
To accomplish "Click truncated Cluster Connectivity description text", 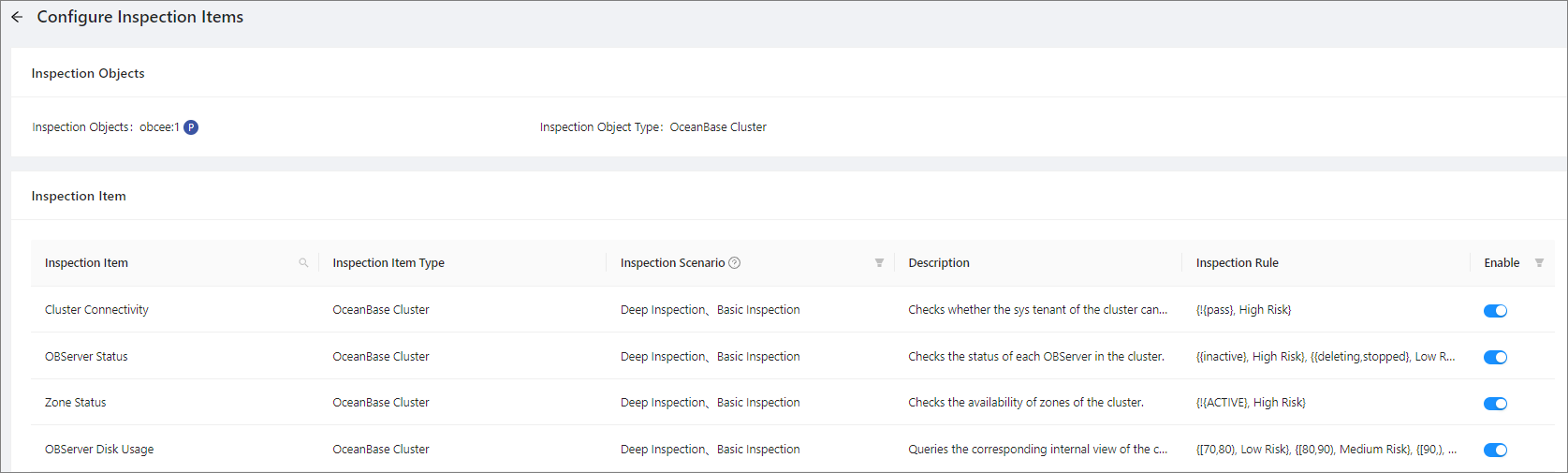I will pos(1037,310).
